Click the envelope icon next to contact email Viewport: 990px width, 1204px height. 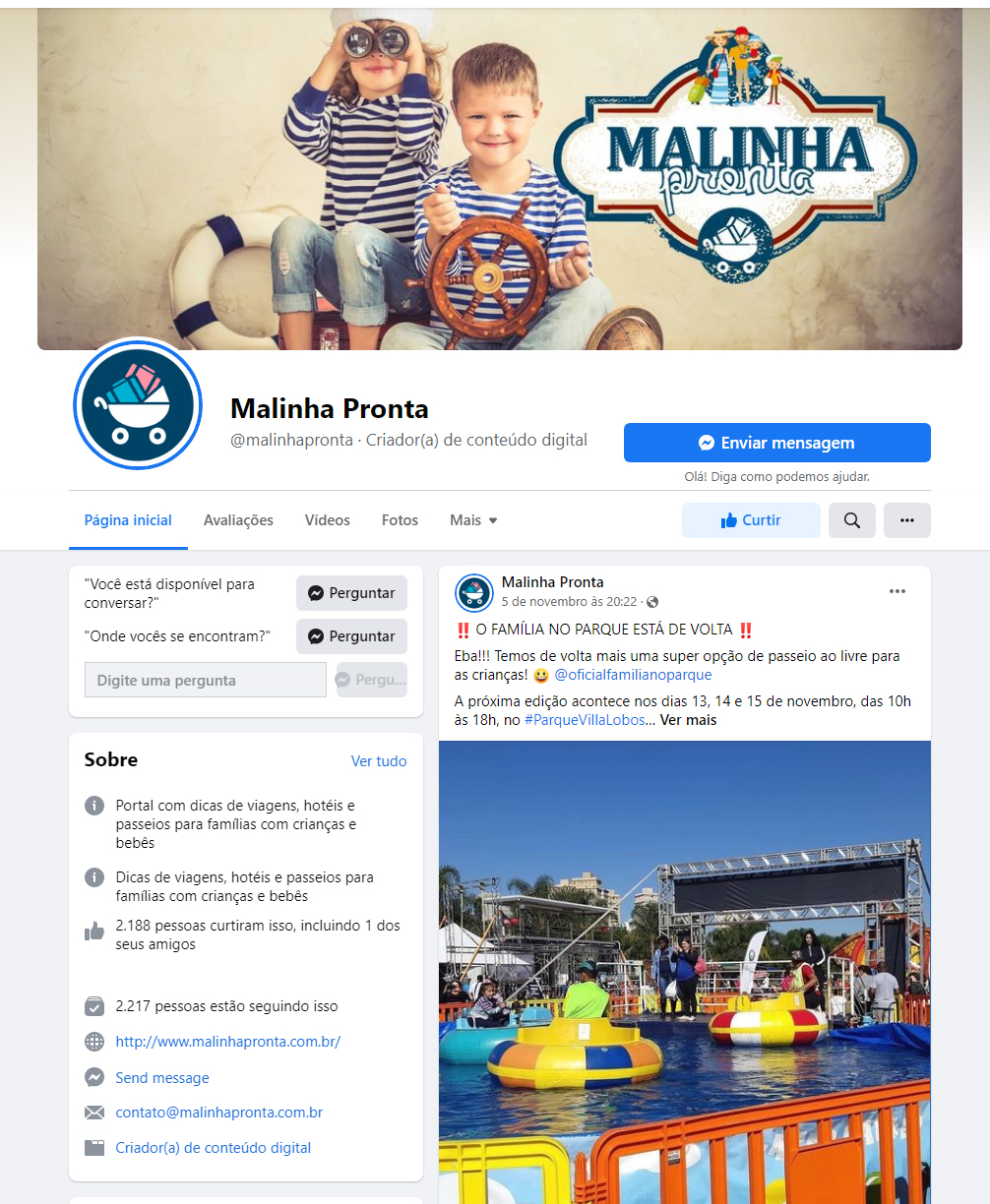[x=94, y=1113]
